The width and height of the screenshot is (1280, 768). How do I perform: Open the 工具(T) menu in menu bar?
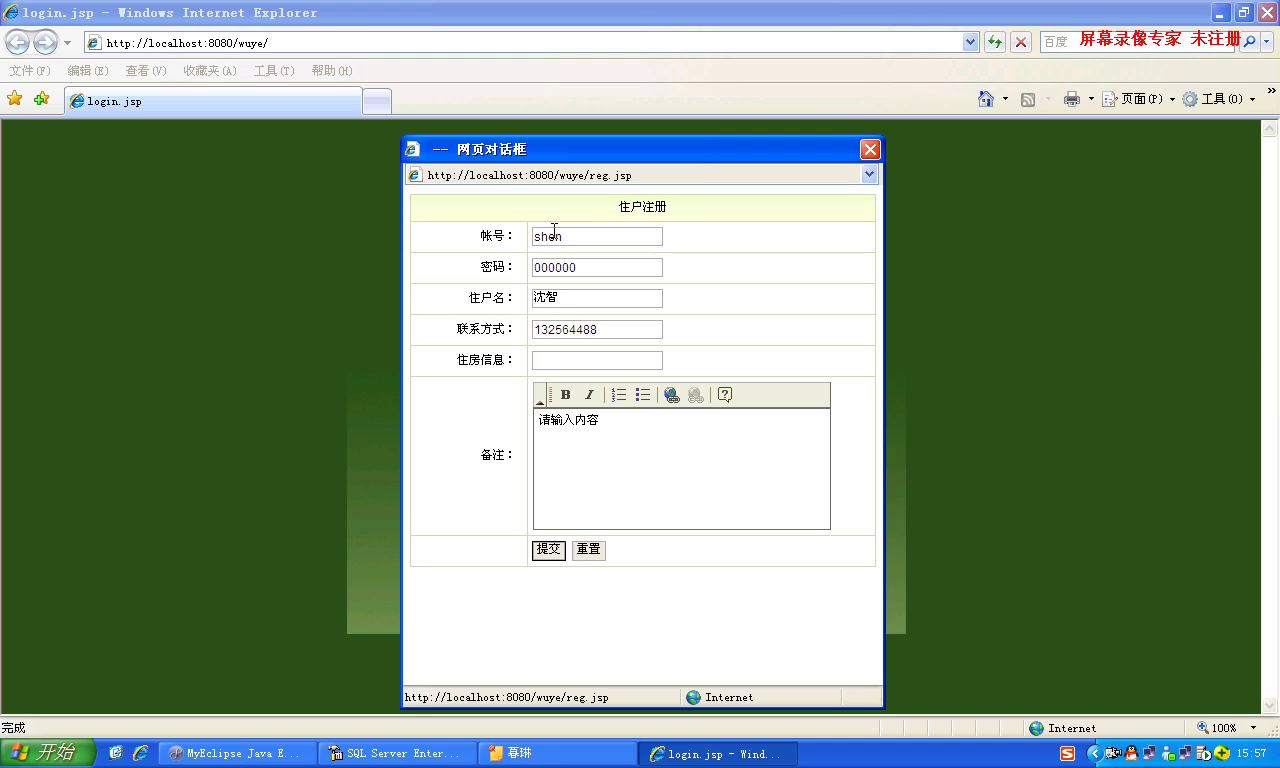274,71
